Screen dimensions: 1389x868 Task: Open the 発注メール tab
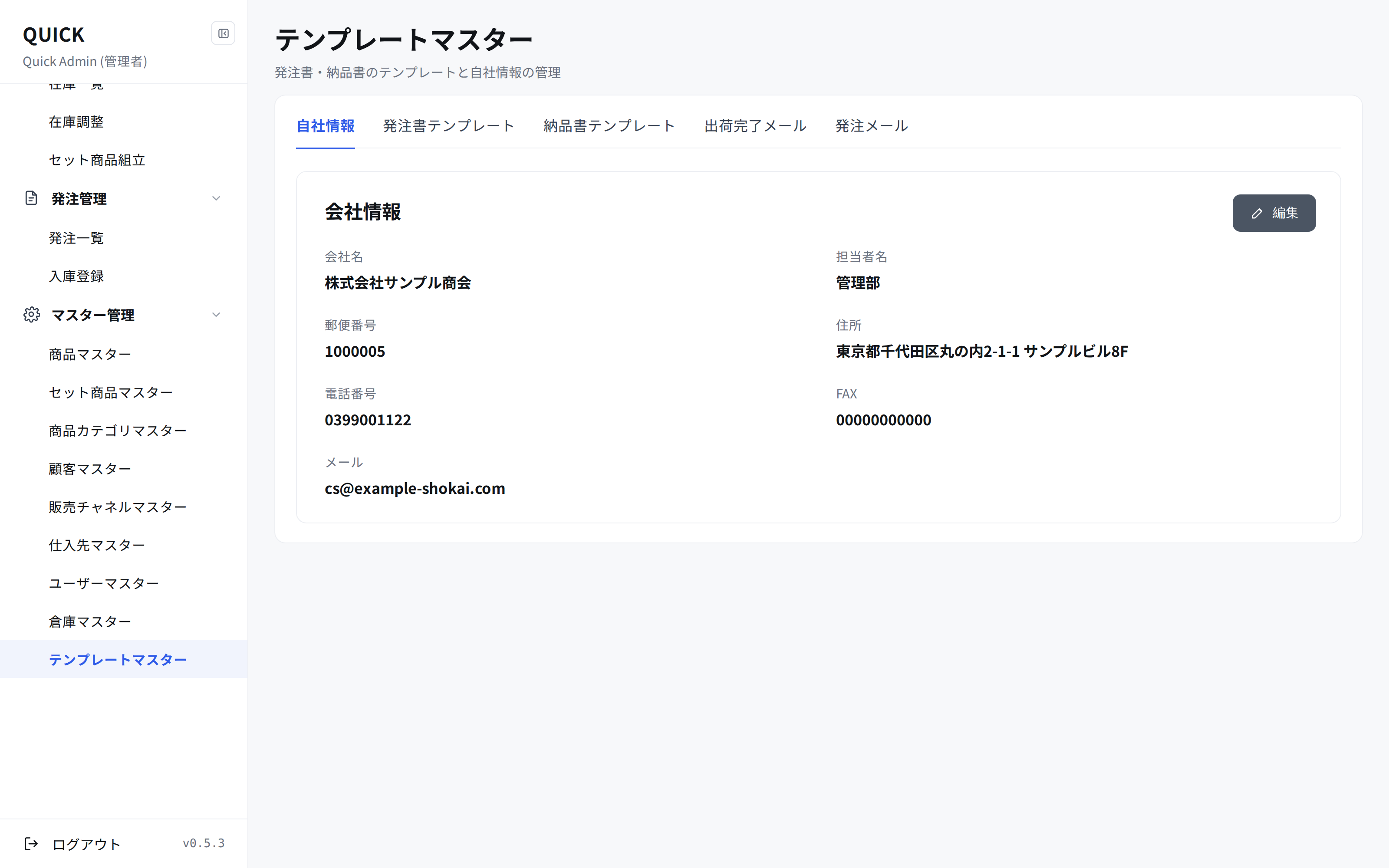(x=871, y=126)
